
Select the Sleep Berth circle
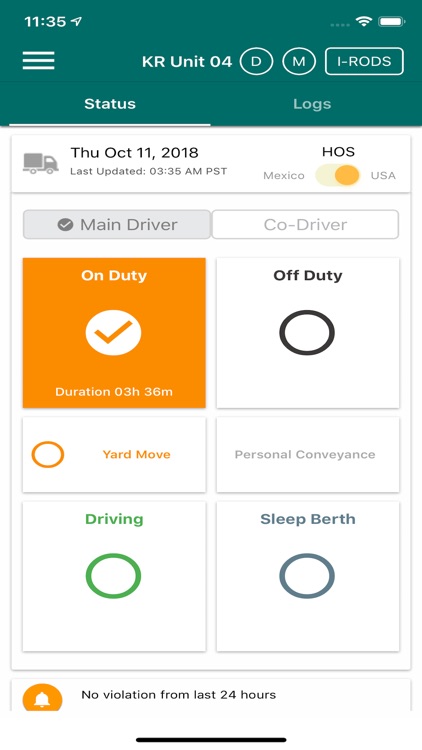coord(307,576)
